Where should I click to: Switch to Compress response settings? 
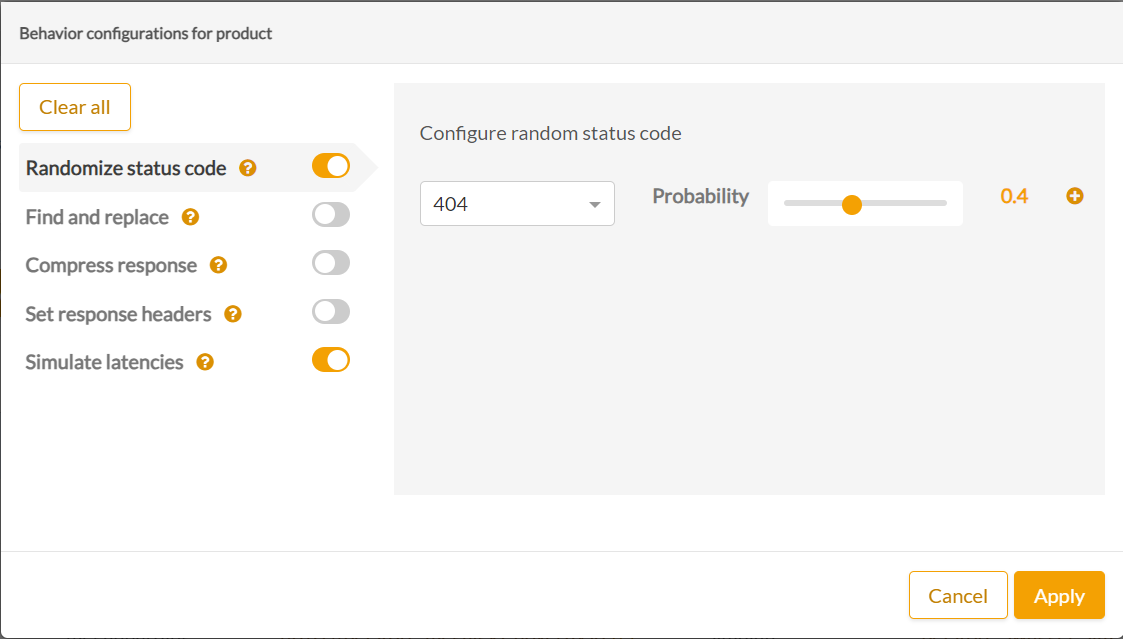point(111,265)
